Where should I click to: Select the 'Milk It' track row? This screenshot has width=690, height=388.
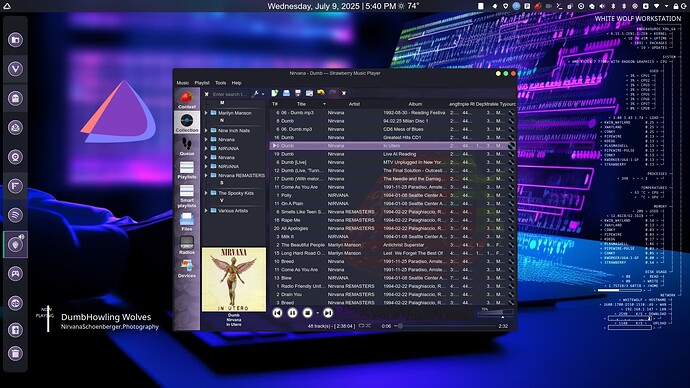pos(391,237)
